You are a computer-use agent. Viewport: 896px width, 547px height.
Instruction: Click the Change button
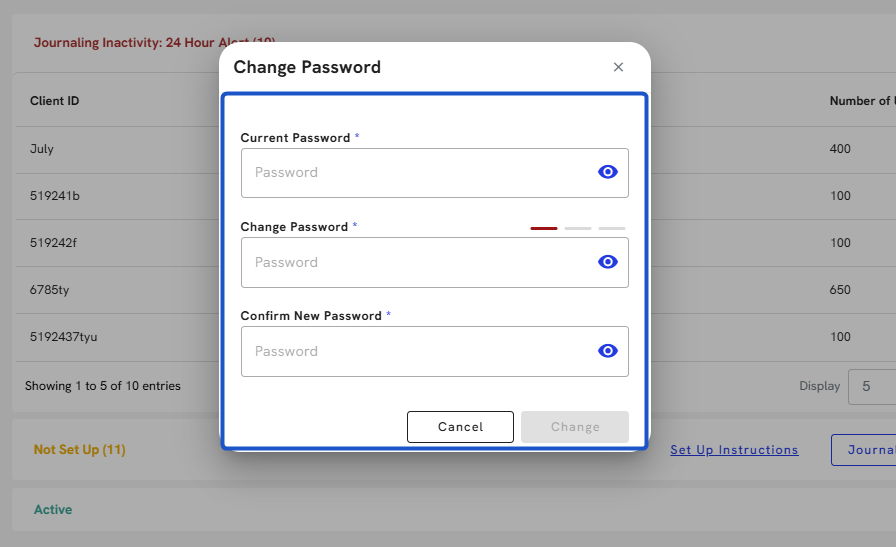point(575,427)
